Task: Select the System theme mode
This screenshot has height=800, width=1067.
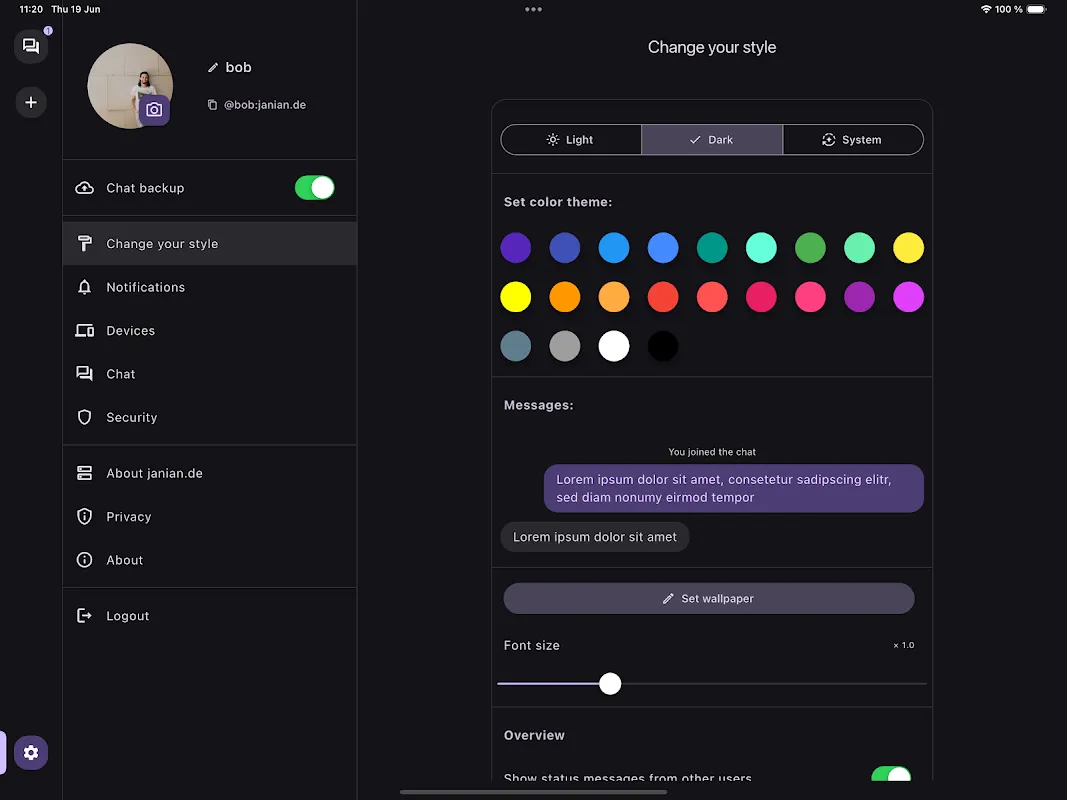Action: [x=853, y=139]
